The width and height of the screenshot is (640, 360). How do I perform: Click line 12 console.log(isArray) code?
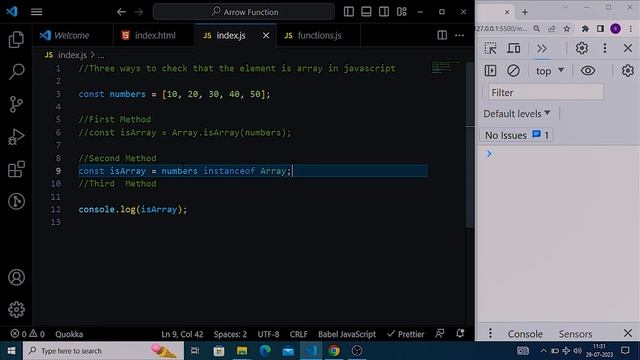(133, 209)
